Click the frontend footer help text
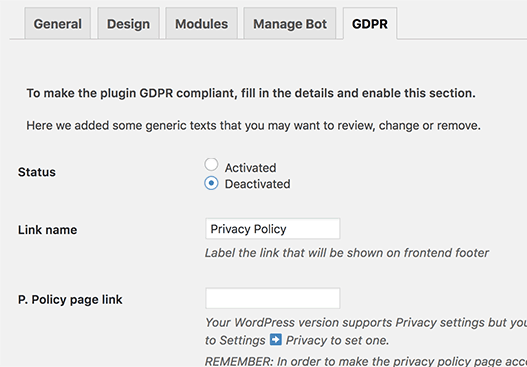 coord(347,253)
